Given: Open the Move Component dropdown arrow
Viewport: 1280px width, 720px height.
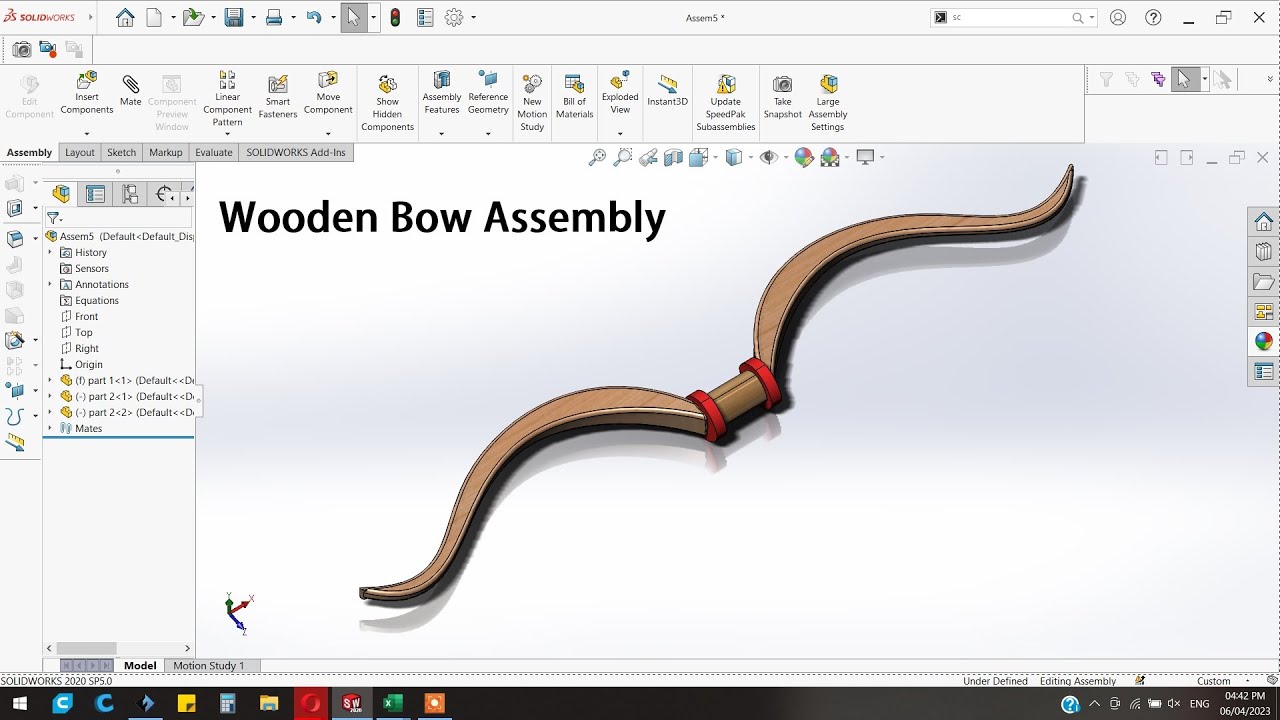Looking at the screenshot, I should point(328,133).
